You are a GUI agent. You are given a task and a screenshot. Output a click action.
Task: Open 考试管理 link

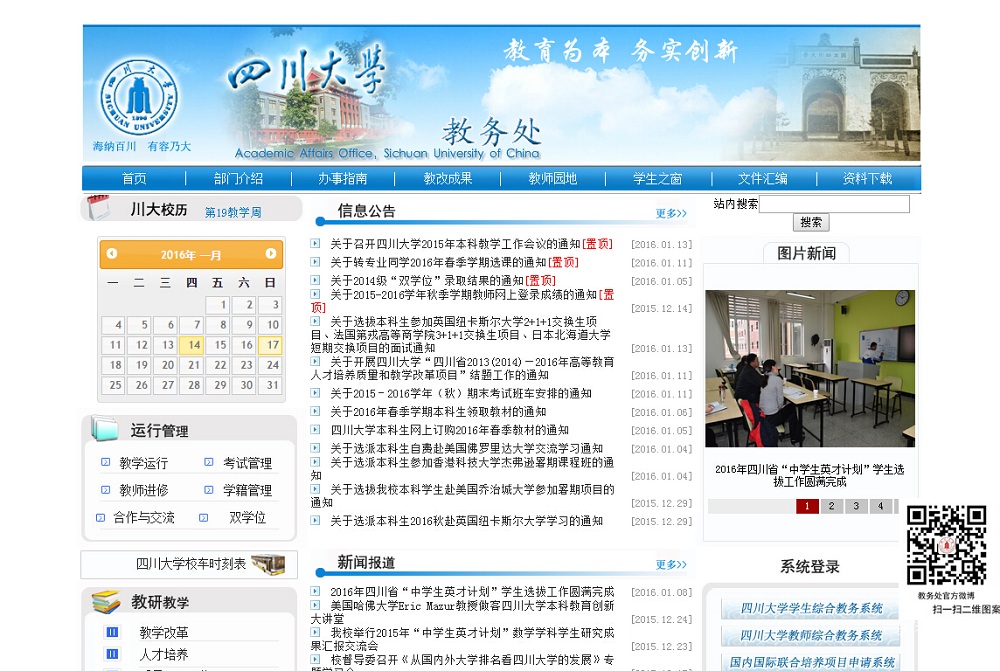(x=247, y=463)
